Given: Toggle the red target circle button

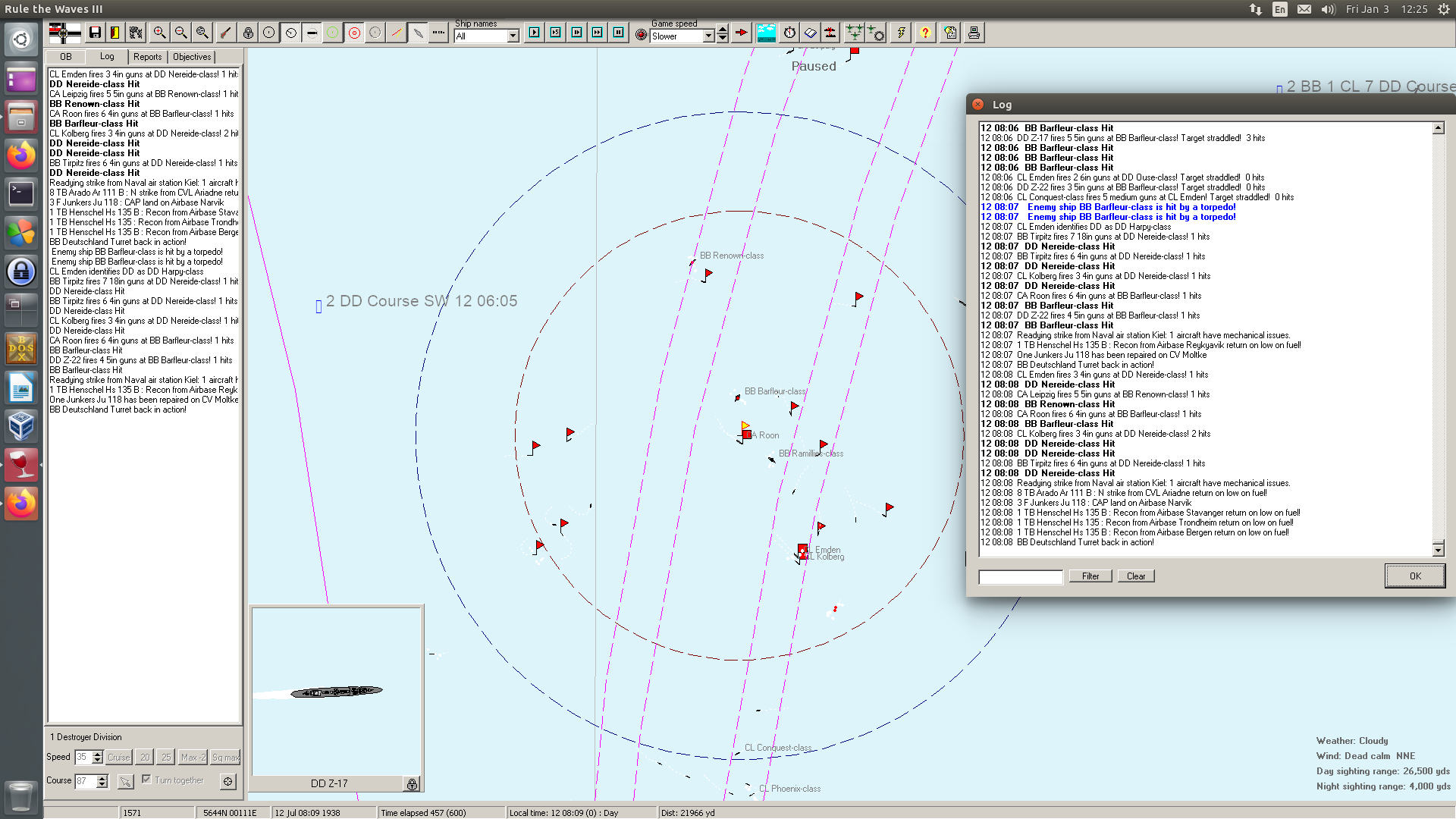Looking at the screenshot, I should (354, 33).
